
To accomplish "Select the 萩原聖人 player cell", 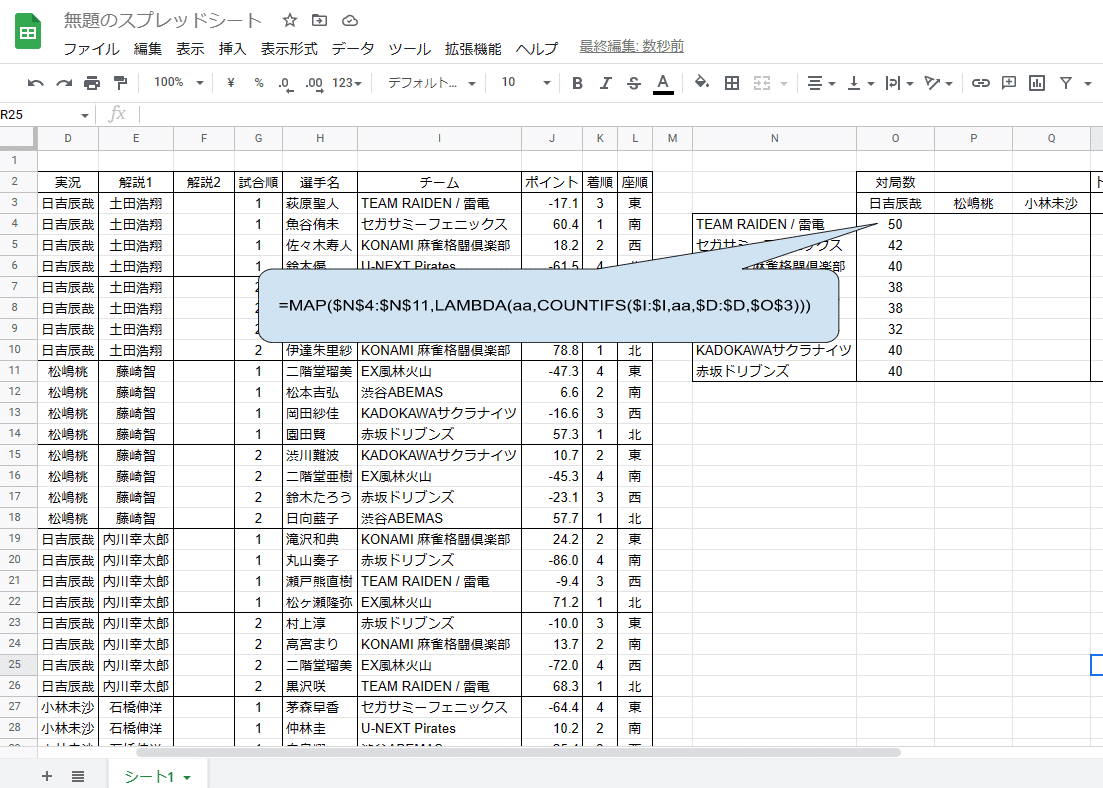I will [x=319, y=203].
